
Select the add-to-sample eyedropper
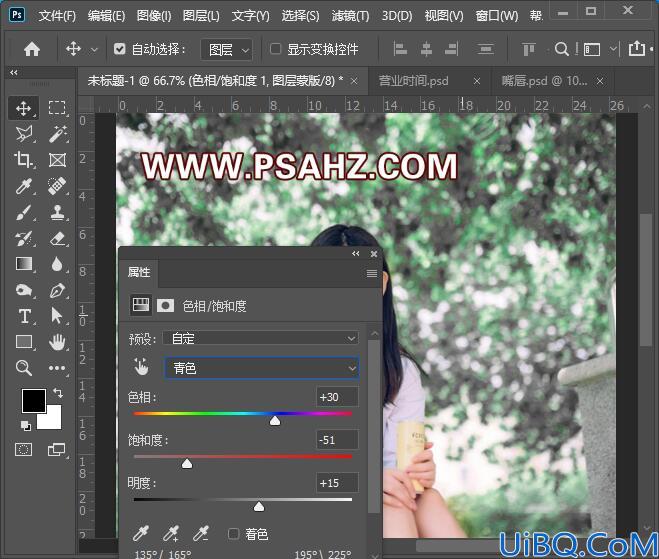tap(171, 533)
